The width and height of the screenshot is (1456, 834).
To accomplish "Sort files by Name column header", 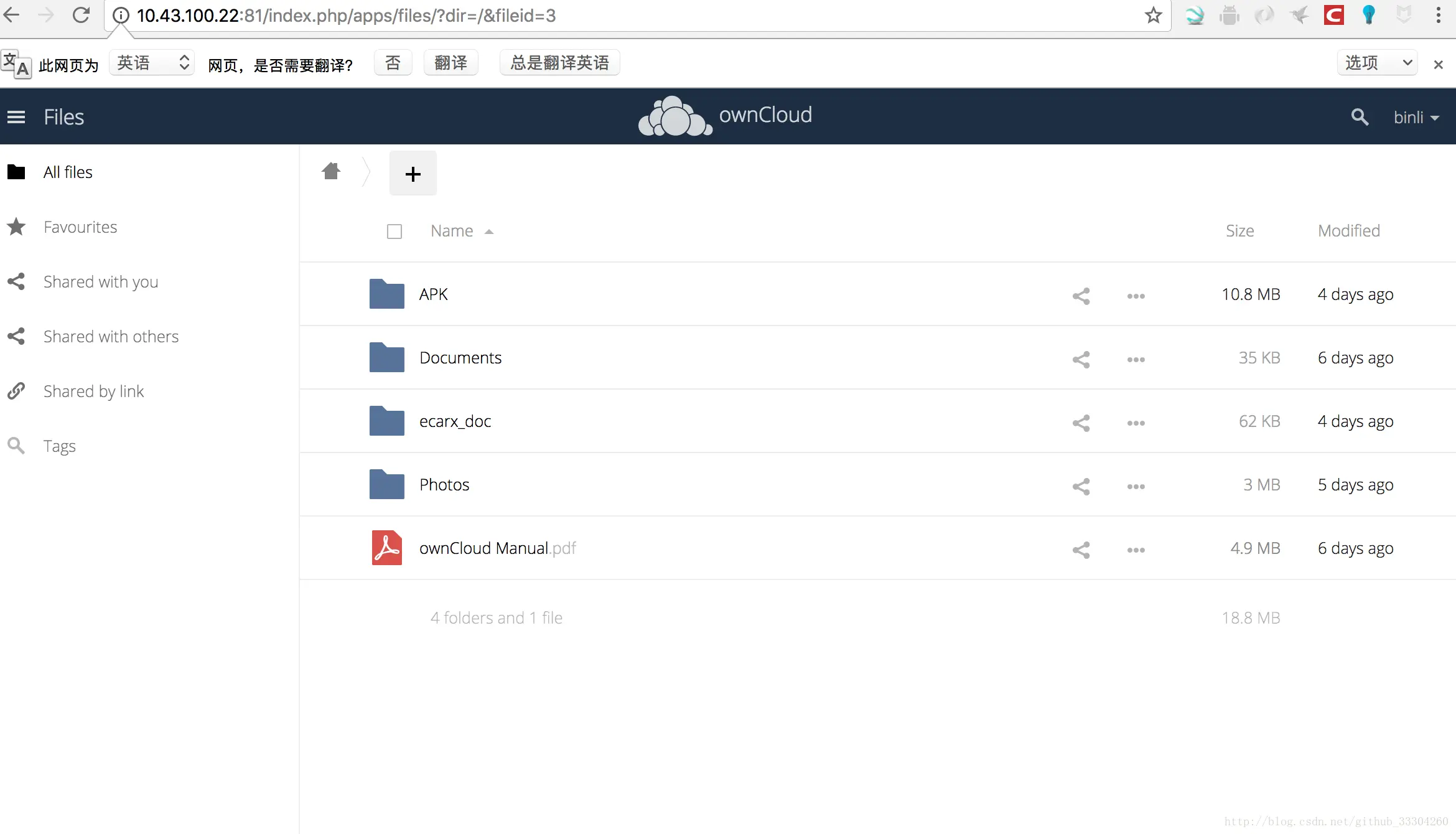I will [452, 231].
